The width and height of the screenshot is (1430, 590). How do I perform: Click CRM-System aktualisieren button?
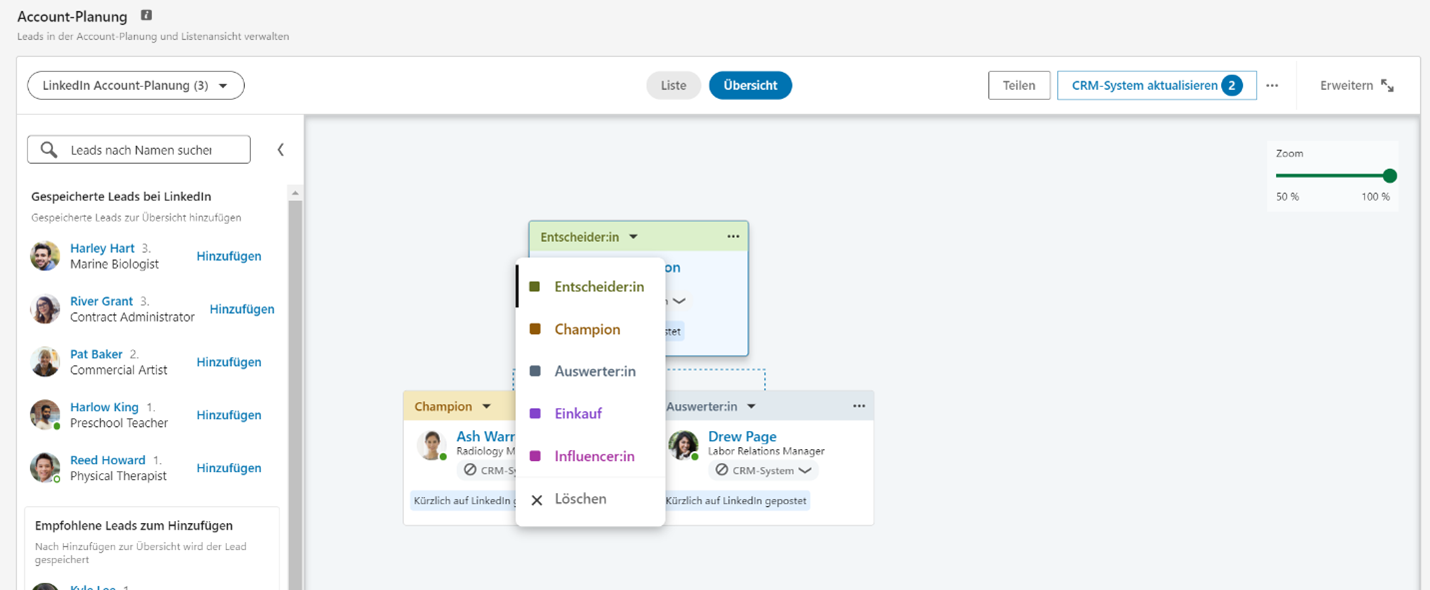point(1156,86)
